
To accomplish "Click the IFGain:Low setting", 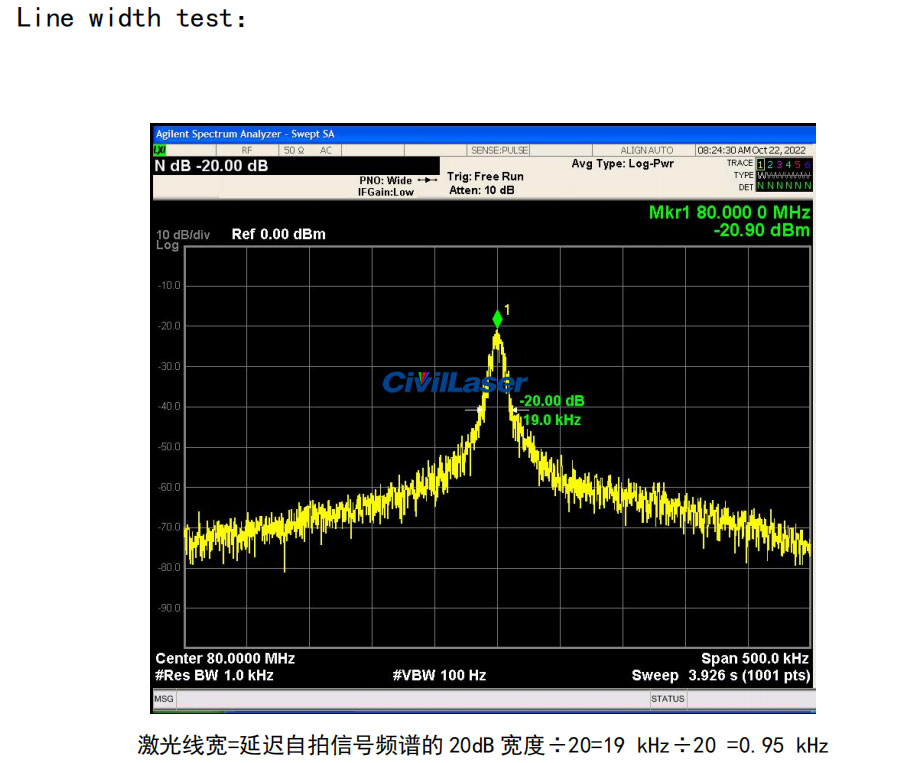I will click(386, 192).
